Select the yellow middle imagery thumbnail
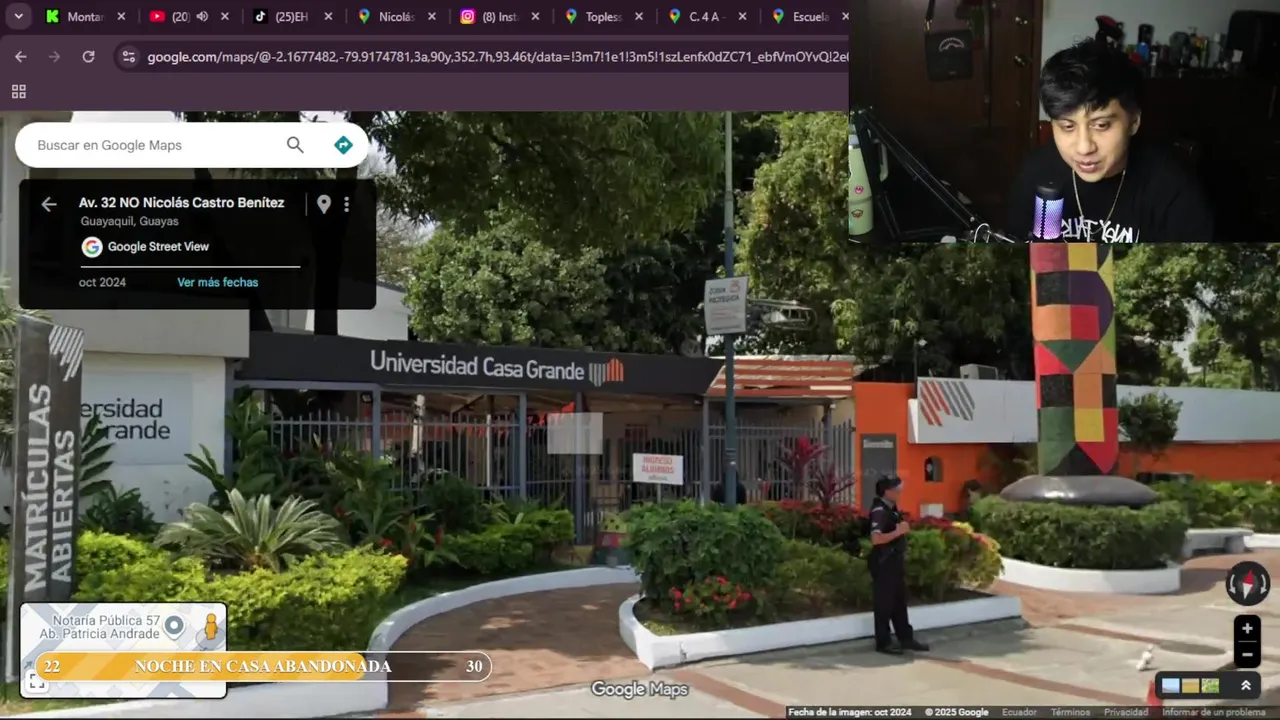The width and height of the screenshot is (1280, 720). tap(1190, 686)
